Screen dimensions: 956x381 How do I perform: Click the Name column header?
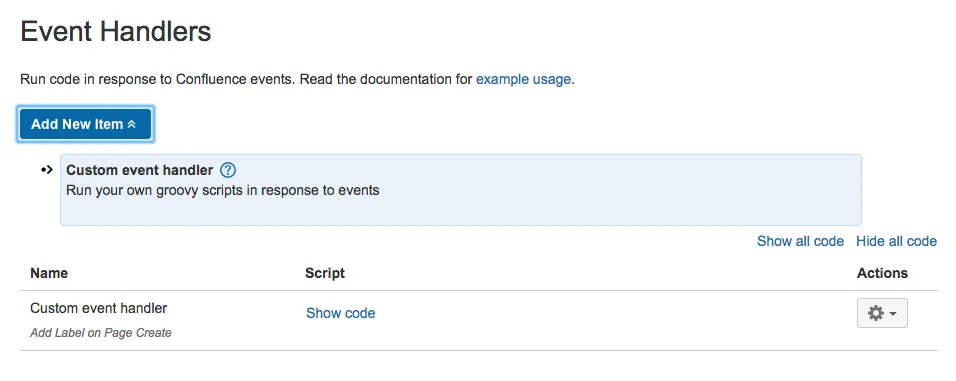(49, 273)
